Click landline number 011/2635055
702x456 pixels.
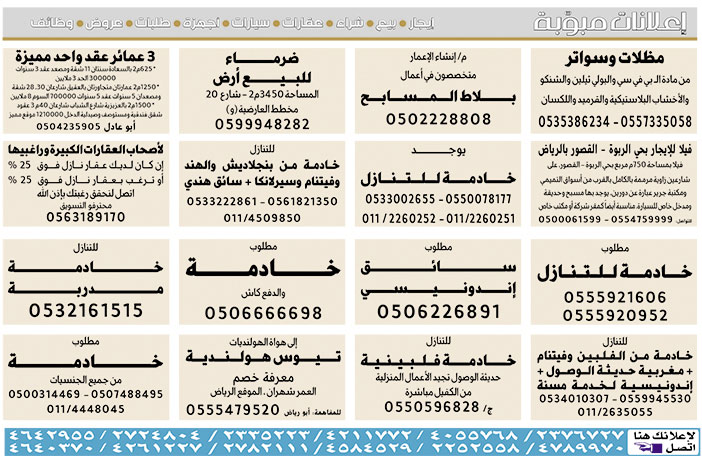pyautogui.click(x=615, y=412)
